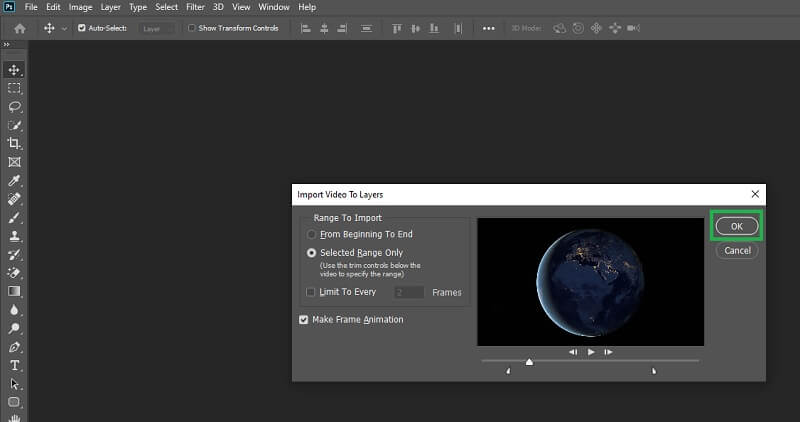Click the right trim end marker
This screenshot has width=800, height=422.
[x=654, y=371]
